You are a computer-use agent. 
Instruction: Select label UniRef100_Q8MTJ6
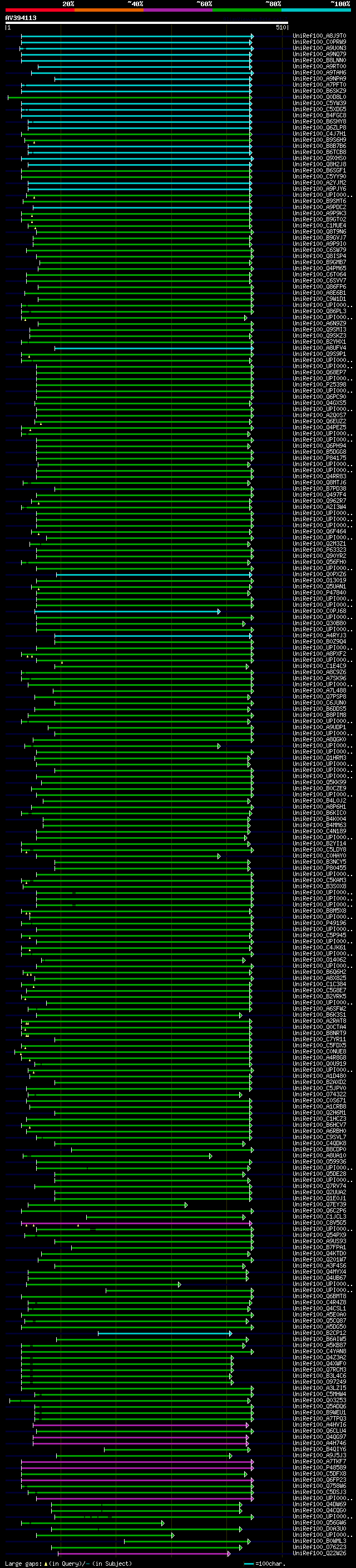(x=319, y=483)
